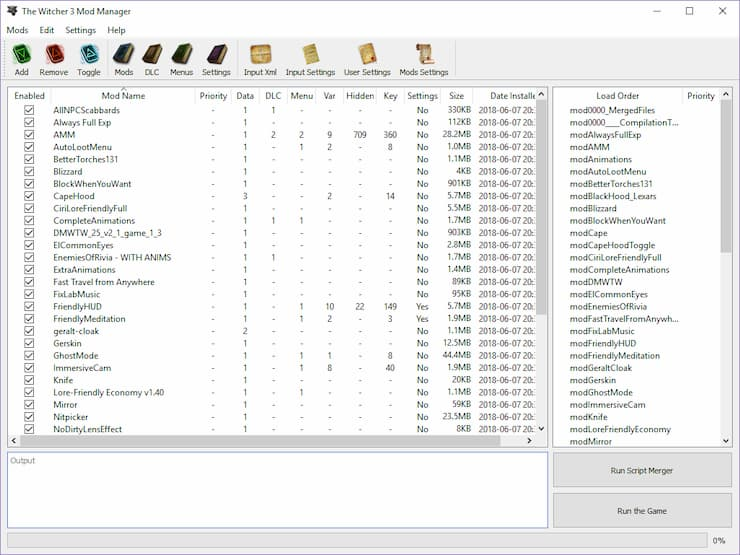
Task: Click load order scroll up arrow
Action: click(x=726, y=94)
